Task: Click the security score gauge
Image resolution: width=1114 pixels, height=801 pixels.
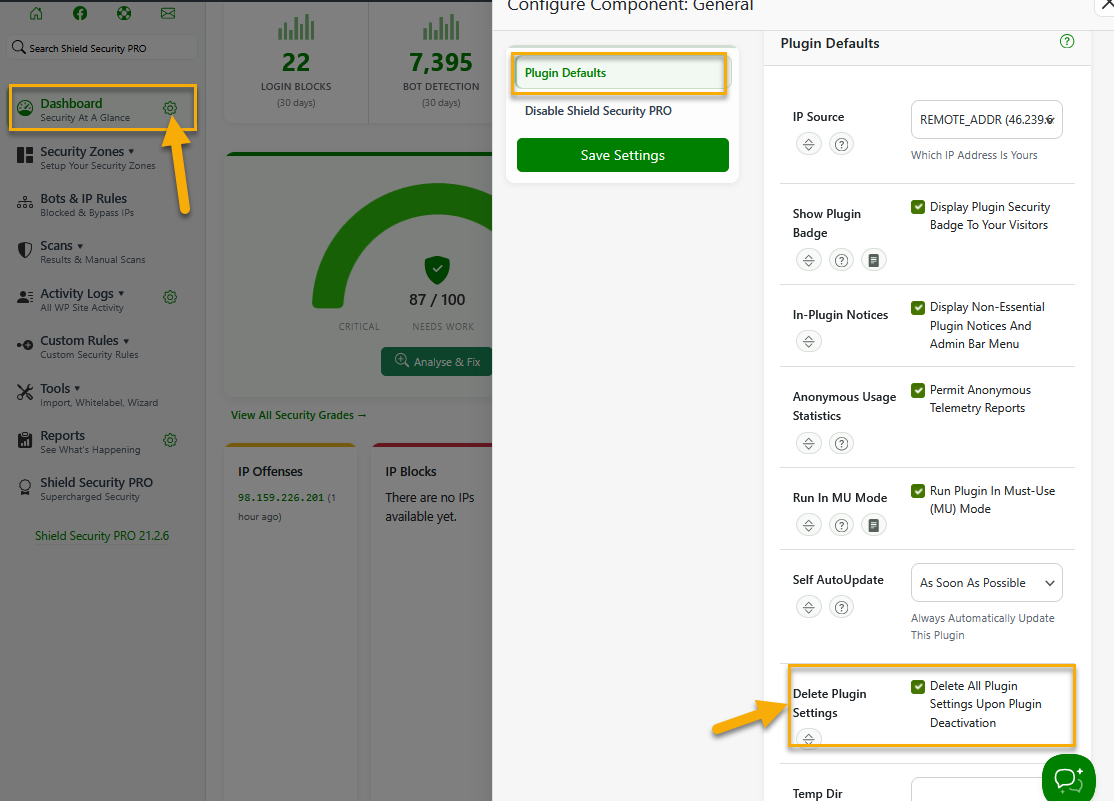Action: [404, 245]
